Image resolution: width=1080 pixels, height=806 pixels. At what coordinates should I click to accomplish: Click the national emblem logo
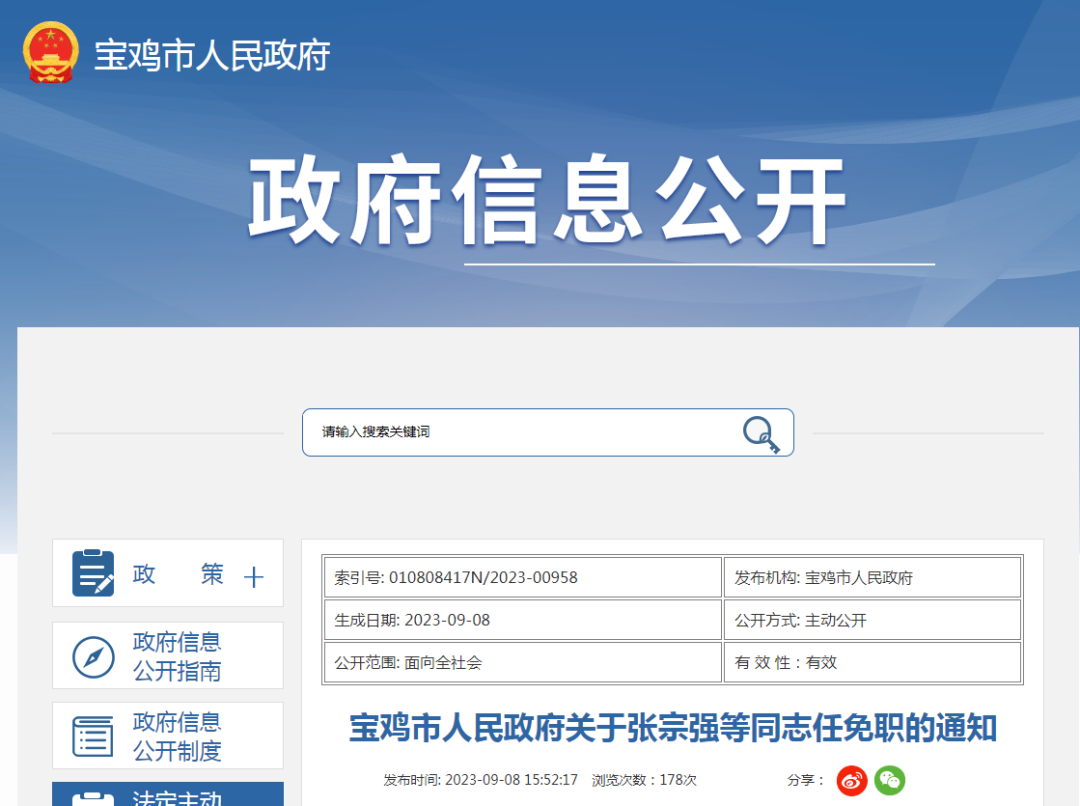(x=50, y=52)
